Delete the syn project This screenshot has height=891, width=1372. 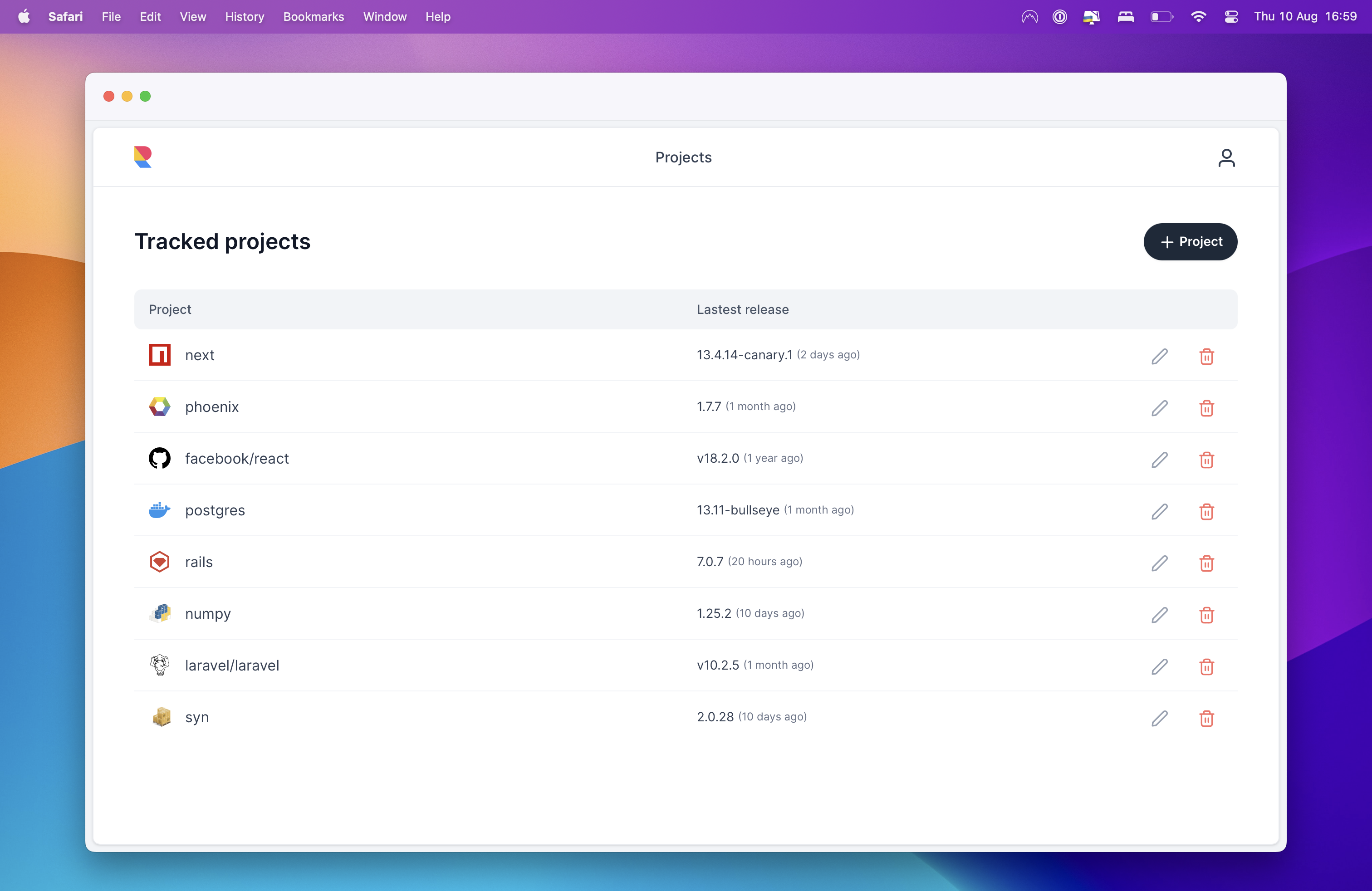pos(1206,718)
